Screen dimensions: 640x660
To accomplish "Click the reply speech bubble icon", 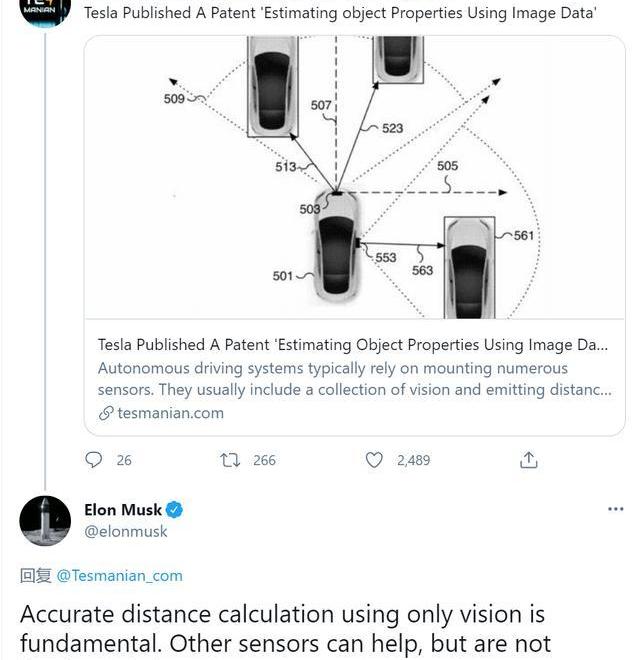I will 94,460.
